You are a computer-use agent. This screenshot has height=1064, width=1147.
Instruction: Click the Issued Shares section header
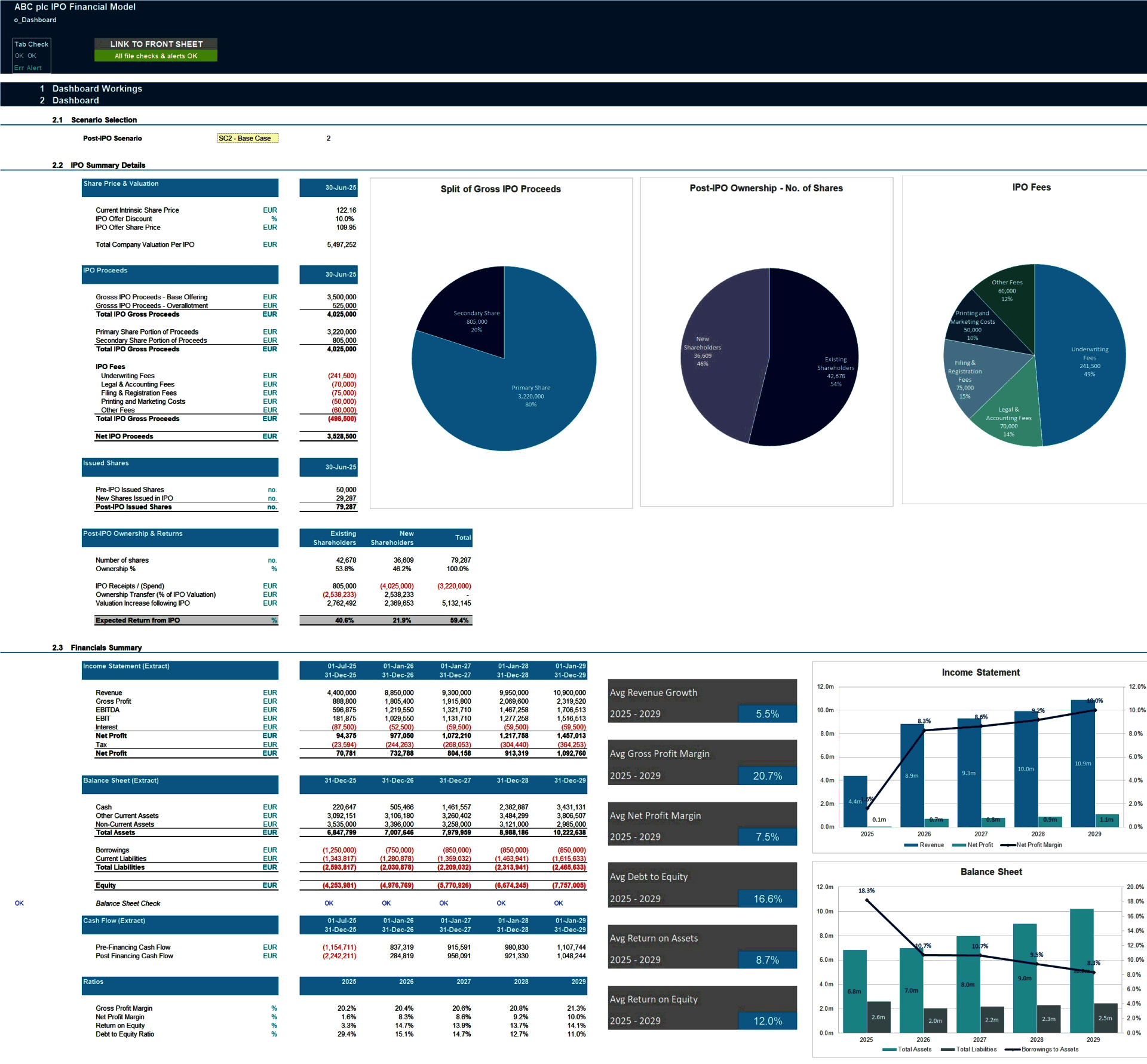[x=180, y=467]
